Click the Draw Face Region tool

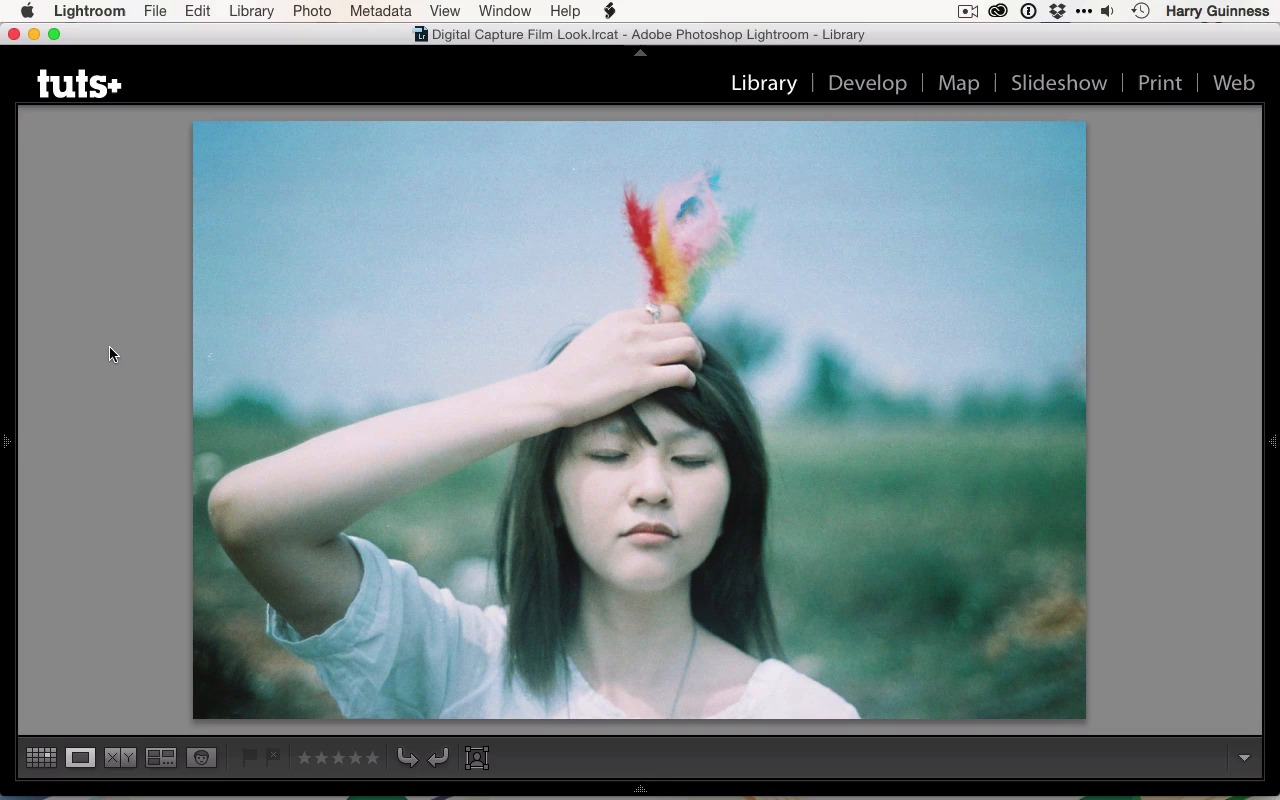point(477,758)
